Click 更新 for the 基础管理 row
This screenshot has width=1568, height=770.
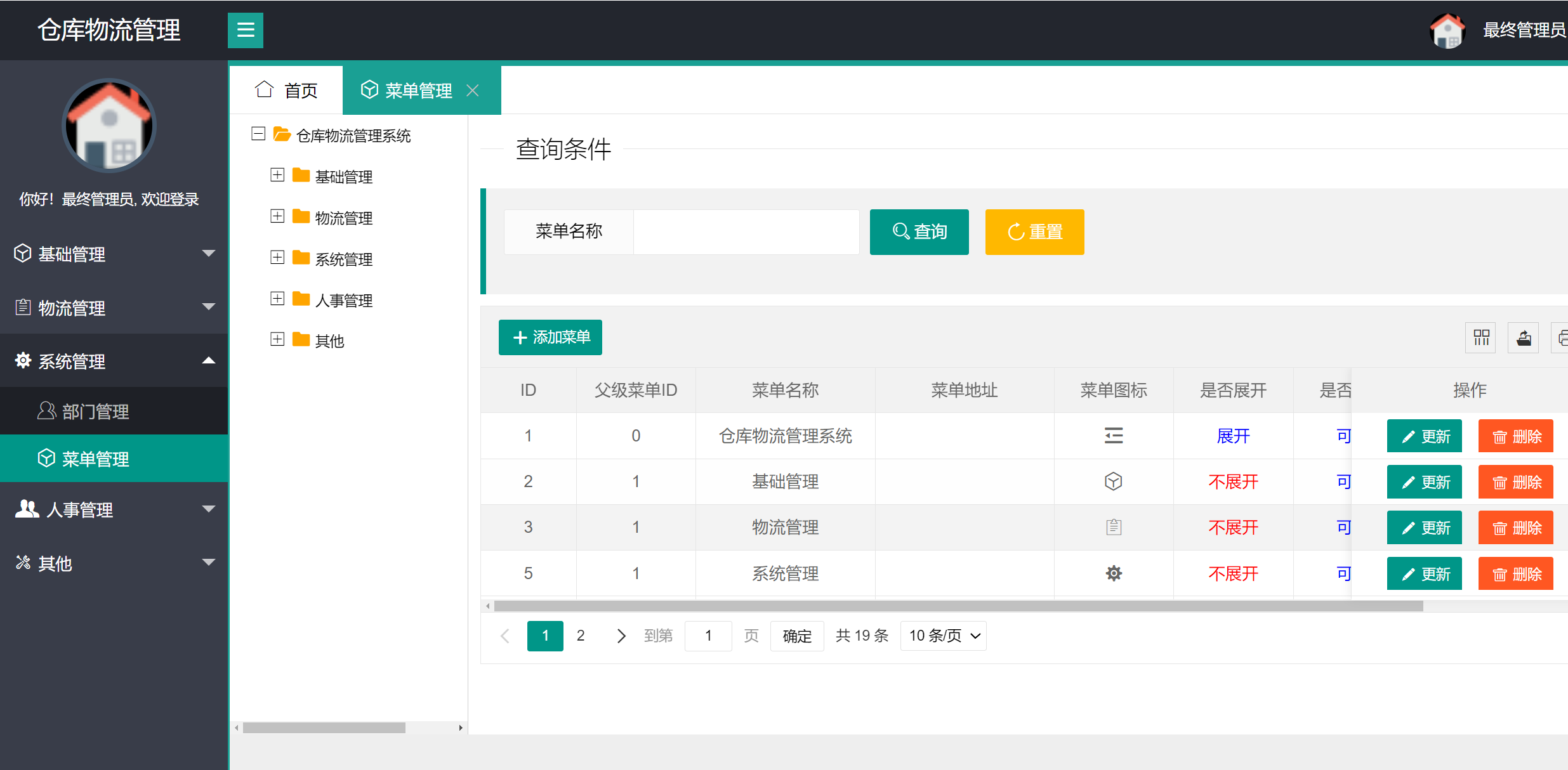(1424, 481)
